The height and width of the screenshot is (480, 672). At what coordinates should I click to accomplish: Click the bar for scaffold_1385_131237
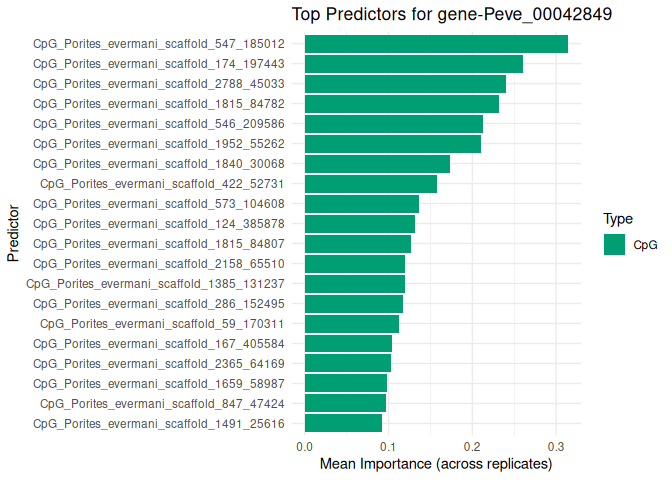(x=354, y=284)
